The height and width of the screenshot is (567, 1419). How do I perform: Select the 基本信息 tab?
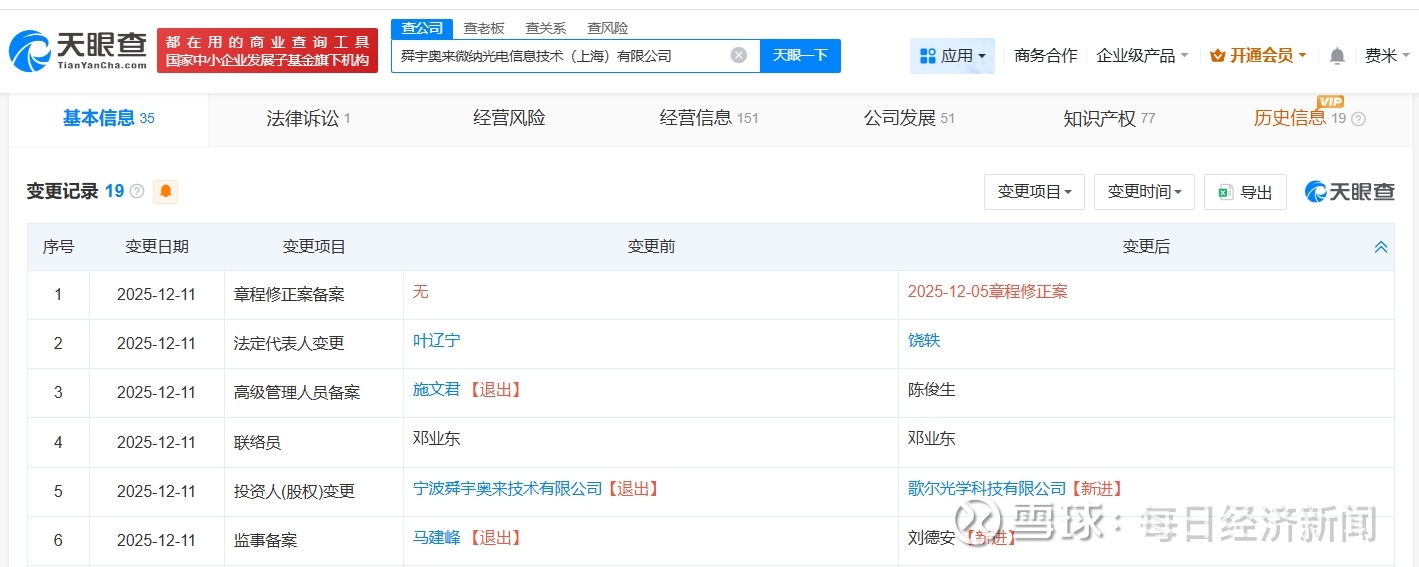click(x=108, y=118)
